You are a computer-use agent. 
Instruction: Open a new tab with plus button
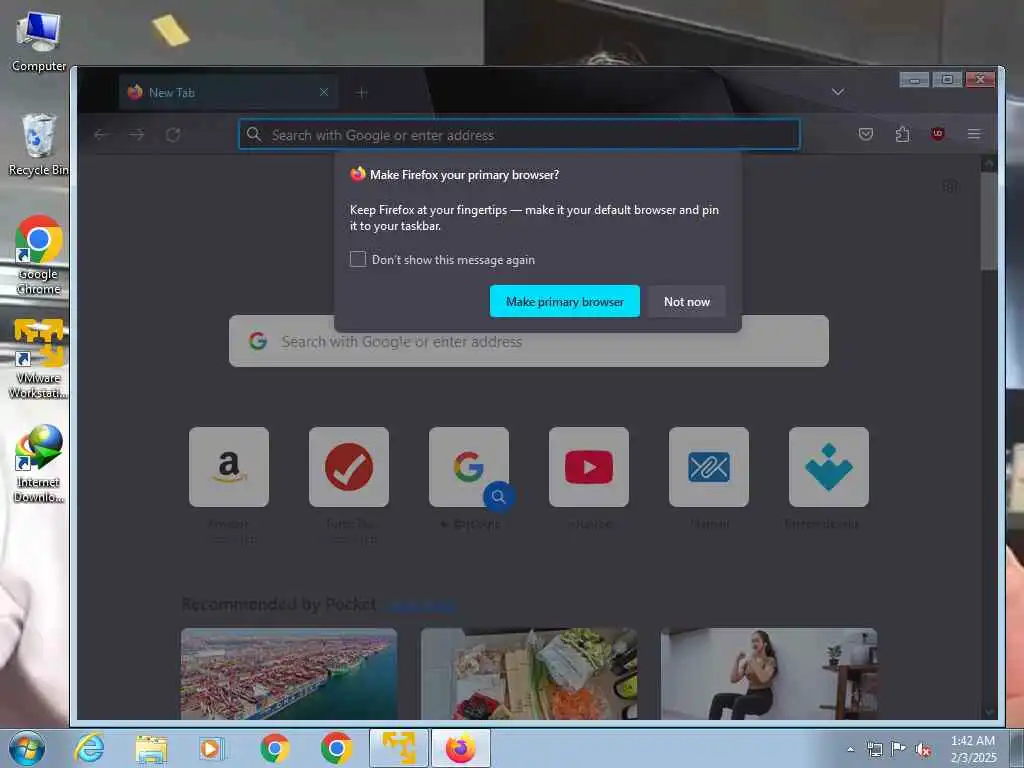pos(362,93)
